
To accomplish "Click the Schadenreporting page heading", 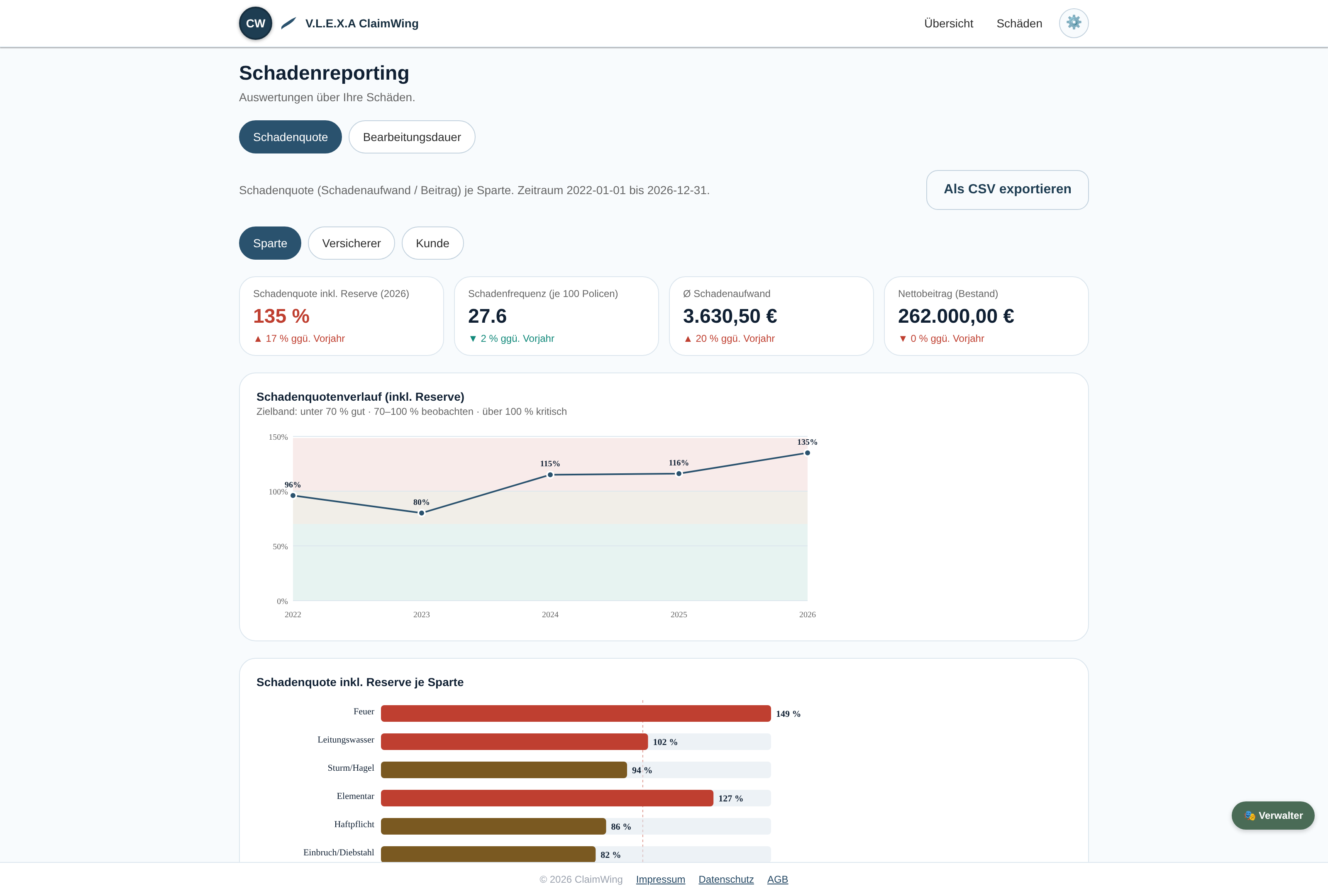I will (324, 73).
